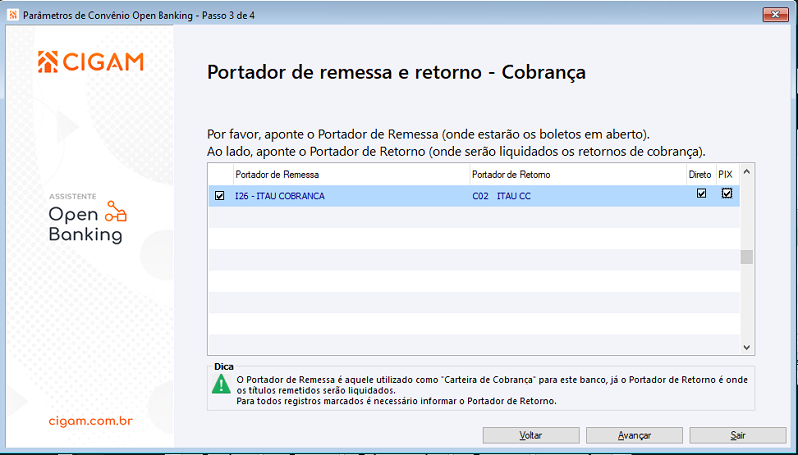Click the grid scrollbar down arrow

[747, 347]
